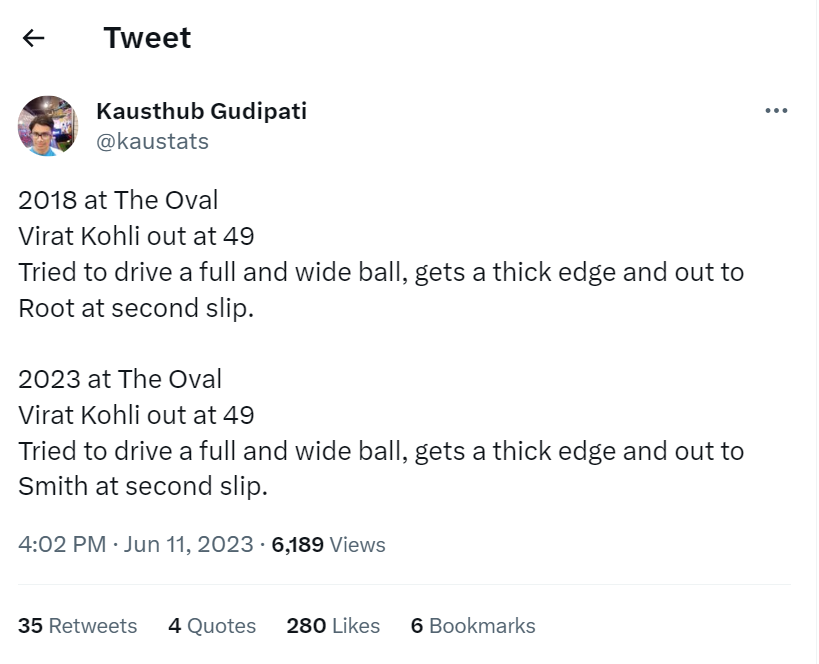Click the "Tried to drive" line under 2018
This screenshot has width=819, height=664.
point(380,272)
